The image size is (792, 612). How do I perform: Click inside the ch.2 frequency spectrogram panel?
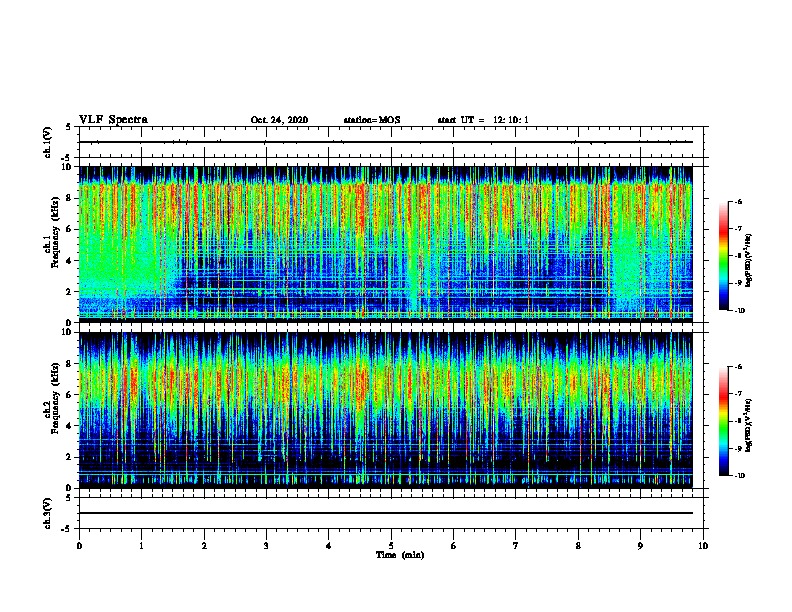point(385,410)
